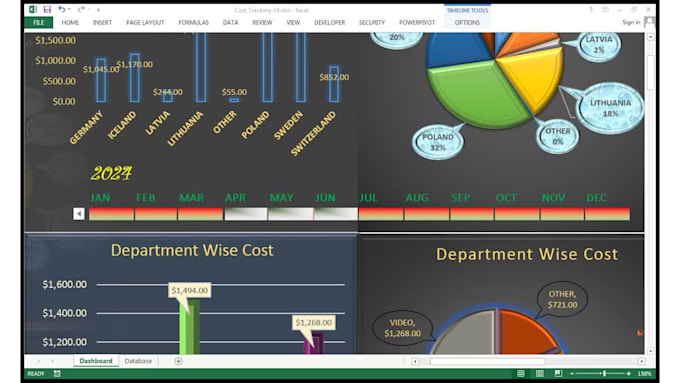Switch to the VIEW tab

tap(293, 23)
